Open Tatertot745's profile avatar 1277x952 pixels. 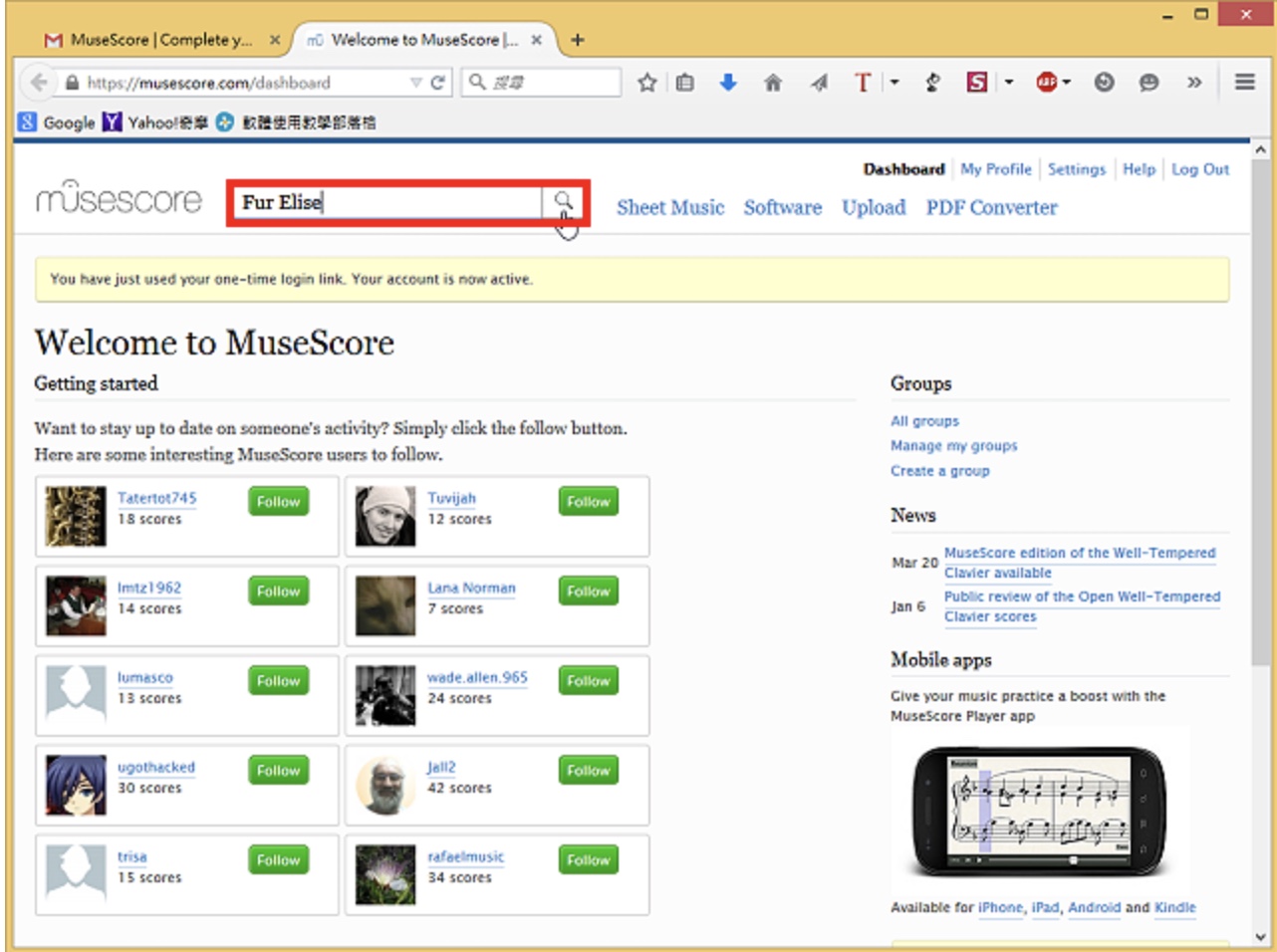[x=76, y=516]
